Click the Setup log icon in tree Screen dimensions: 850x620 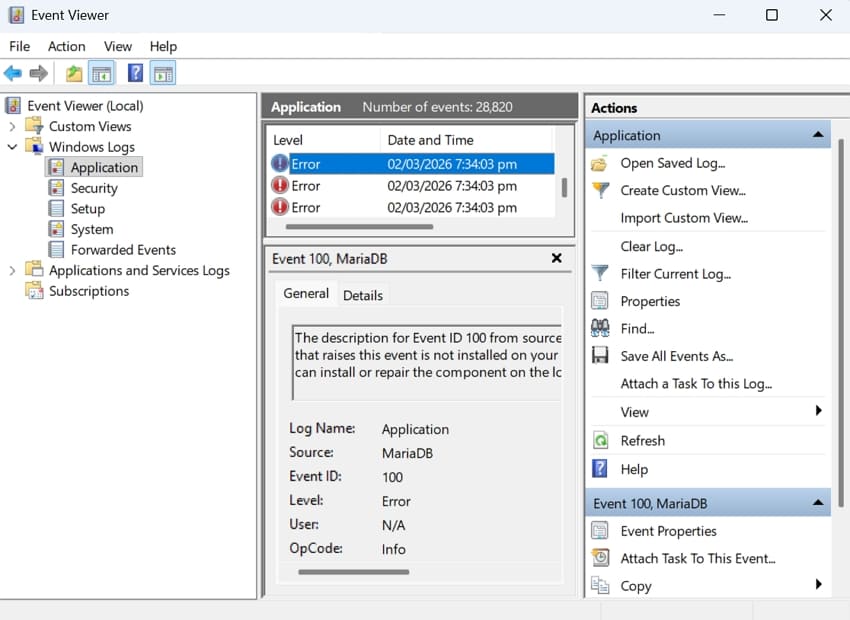tap(56, 208)
